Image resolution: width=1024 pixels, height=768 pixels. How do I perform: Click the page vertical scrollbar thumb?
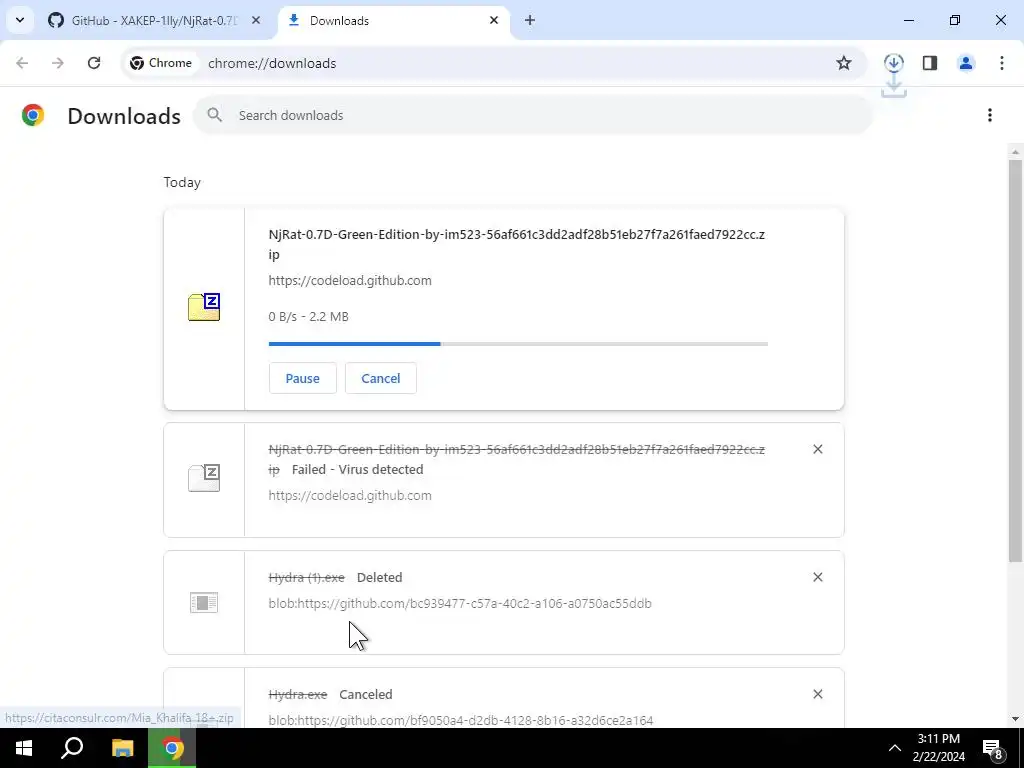1015,360
